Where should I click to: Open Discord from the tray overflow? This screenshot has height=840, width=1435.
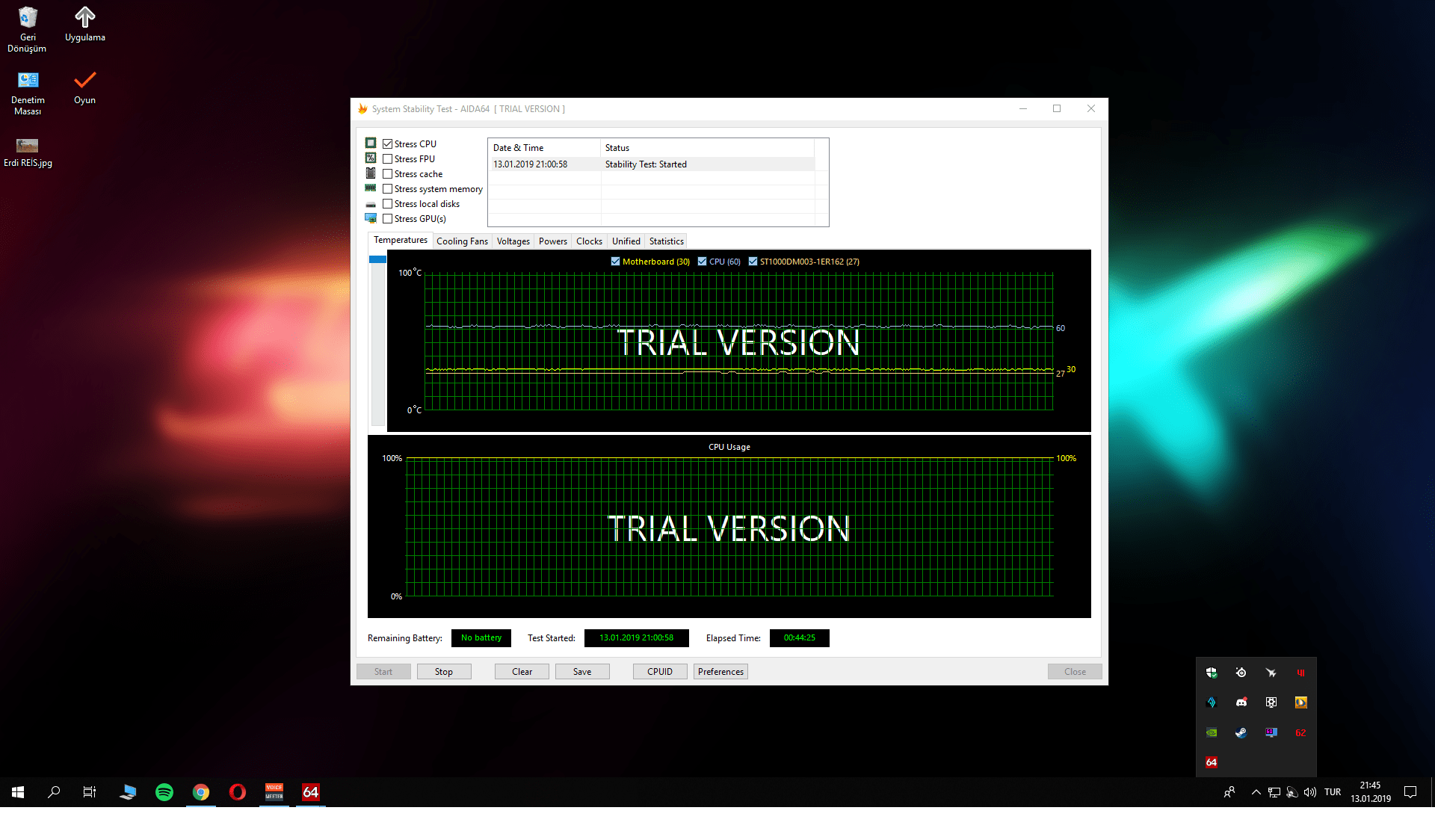tap(1241, 702)
